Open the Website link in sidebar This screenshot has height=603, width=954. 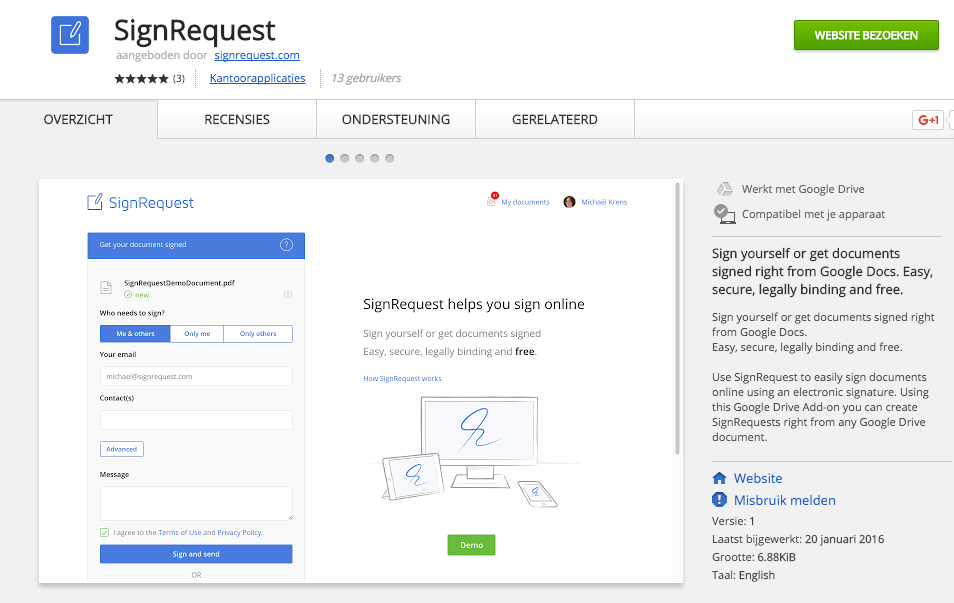[x=758, y=478]
